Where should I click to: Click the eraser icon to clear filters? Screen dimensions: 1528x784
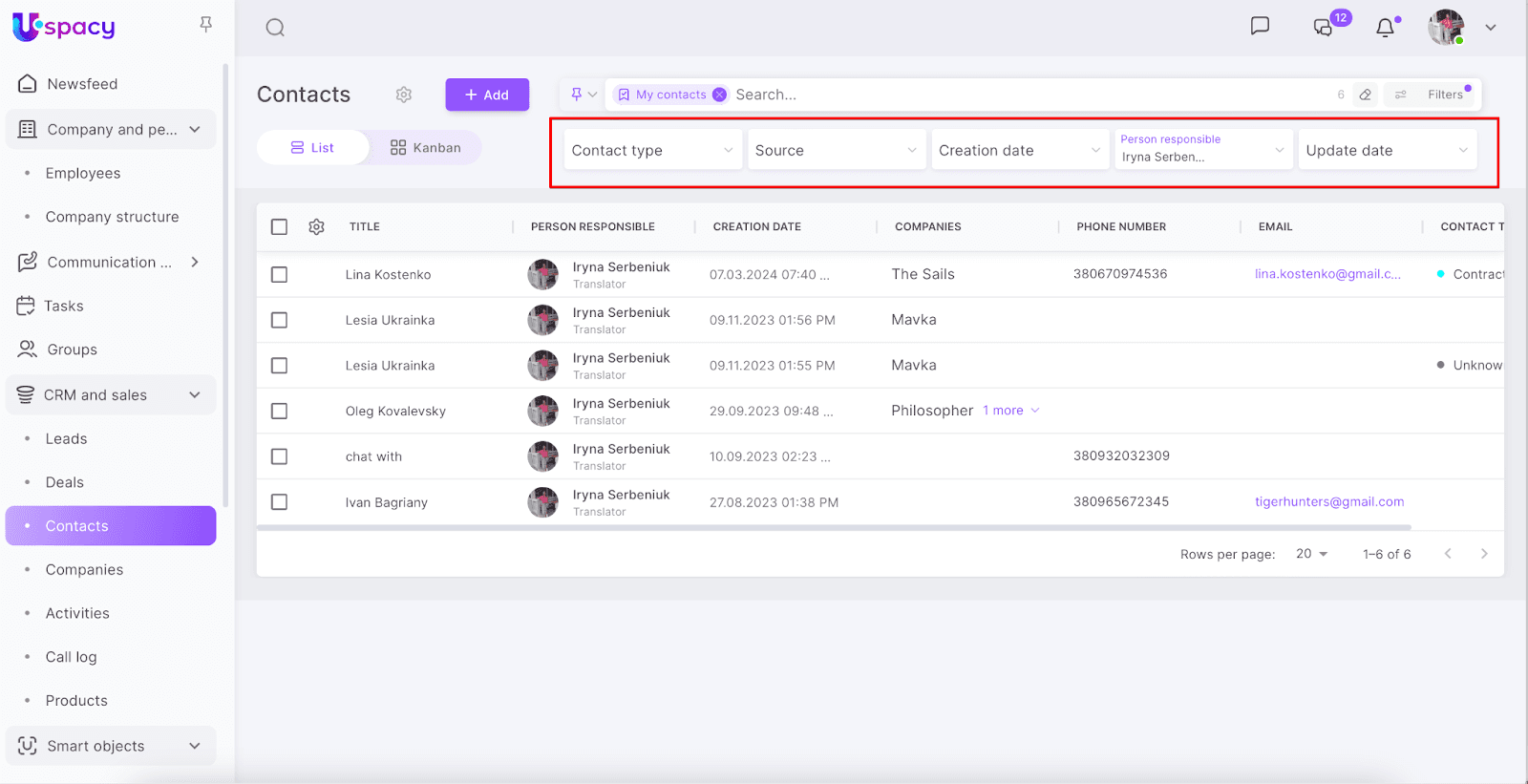point(1366,95)
